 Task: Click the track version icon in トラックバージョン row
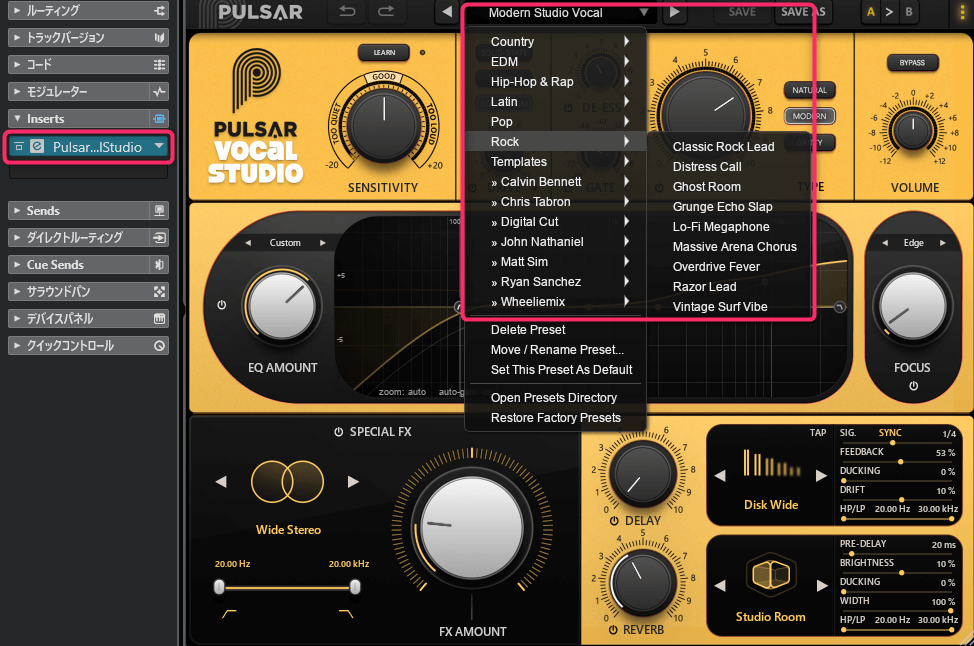point(160,38)
